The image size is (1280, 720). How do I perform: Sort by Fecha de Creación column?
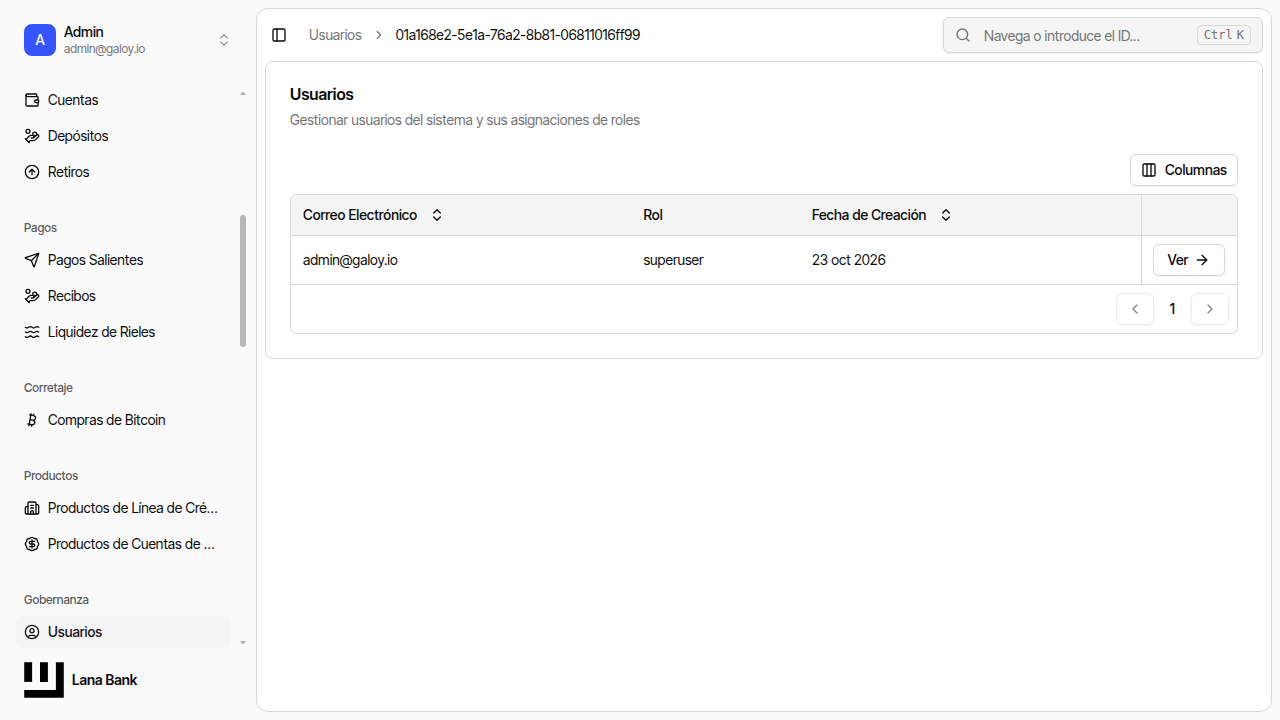[882, 215]
